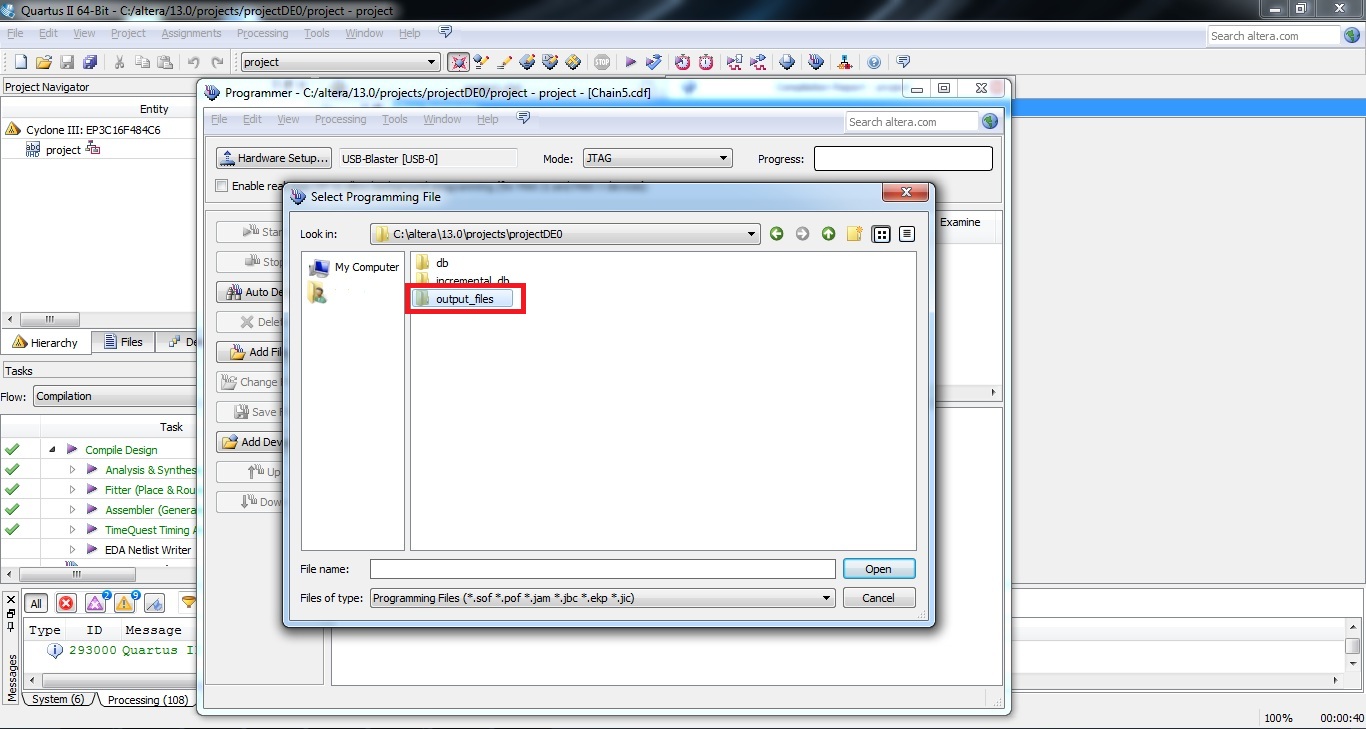1366x729 pixels.
Task: Click the funnel filter icon in Messages
Action: pyautogui.click(x=188, y=602)
